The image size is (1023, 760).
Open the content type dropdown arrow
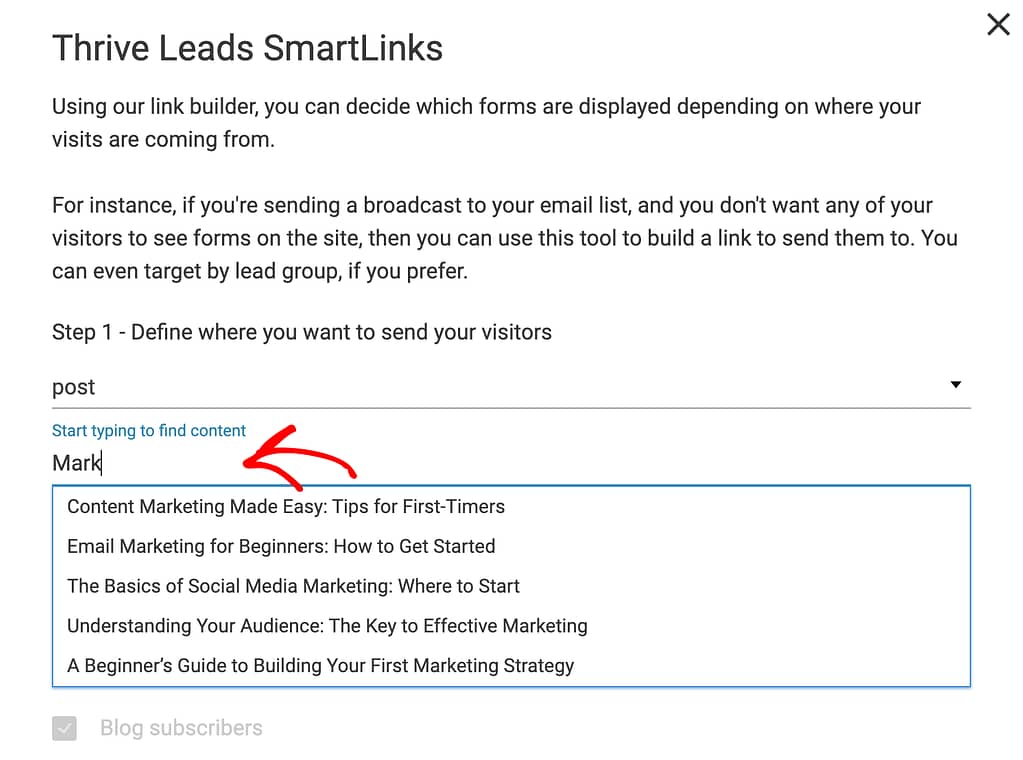coord(955,385)
